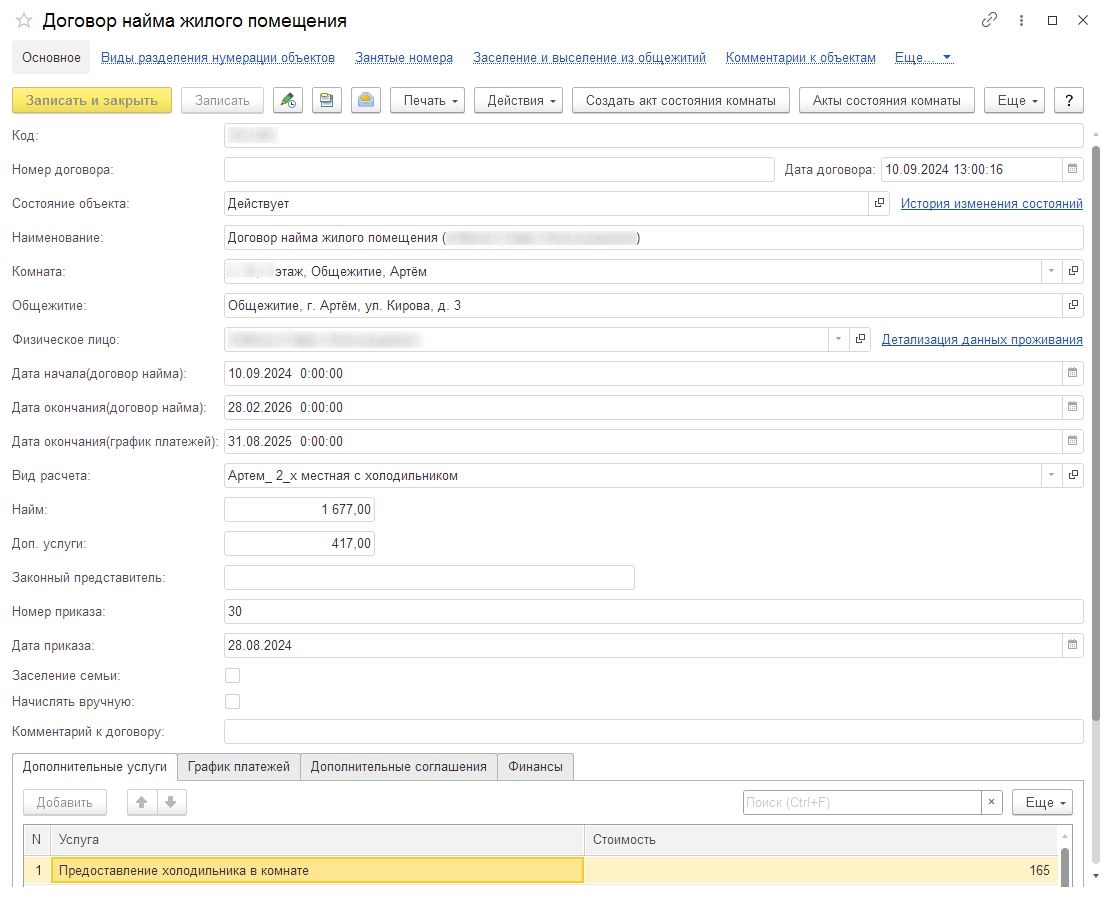Enable the Заселение семьи checkbox

tap(233, 676)
